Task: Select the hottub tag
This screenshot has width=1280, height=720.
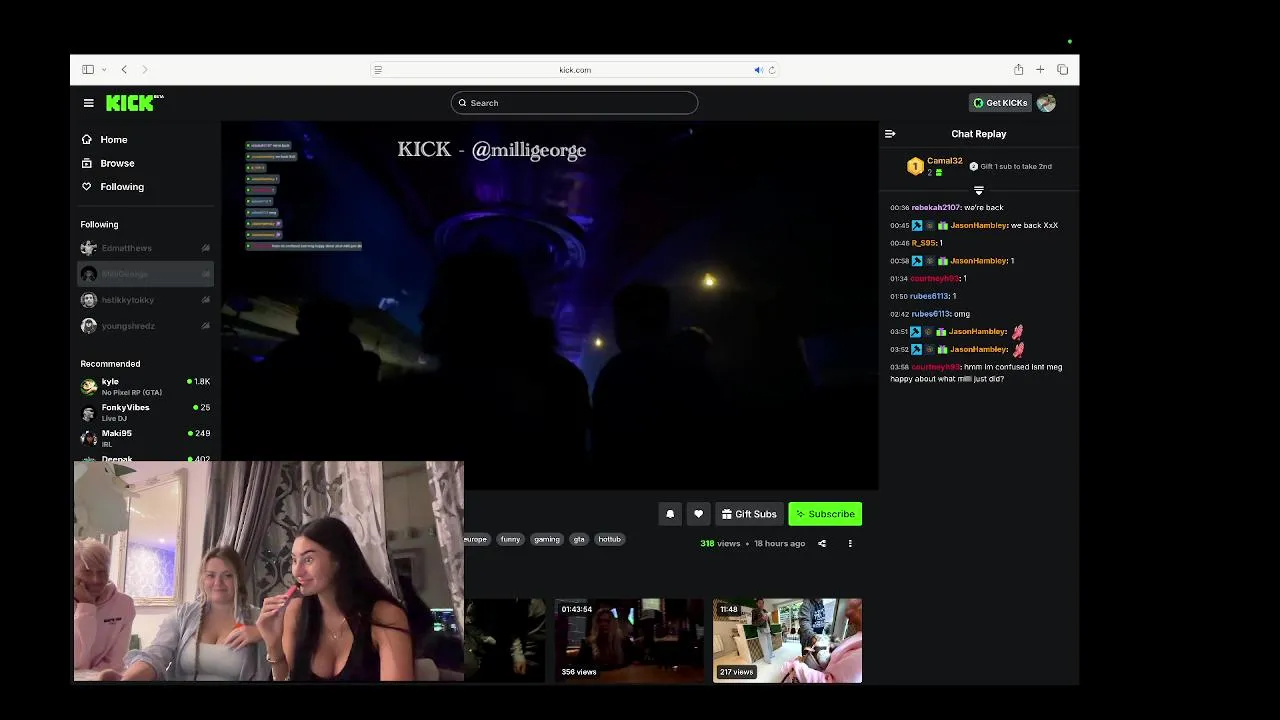Action: coord(610,539)
